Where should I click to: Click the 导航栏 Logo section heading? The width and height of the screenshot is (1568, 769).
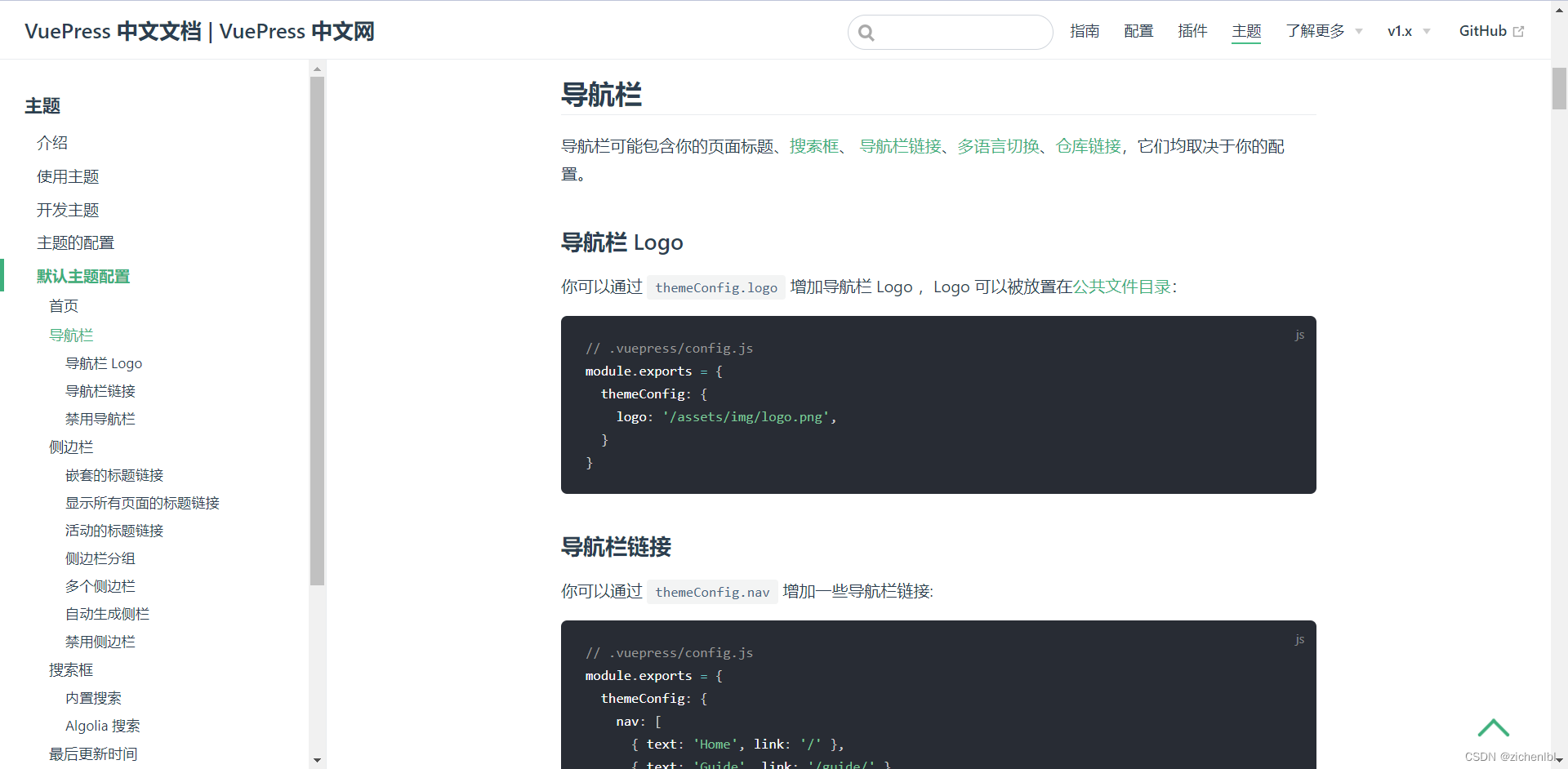(x=622, y=242)
